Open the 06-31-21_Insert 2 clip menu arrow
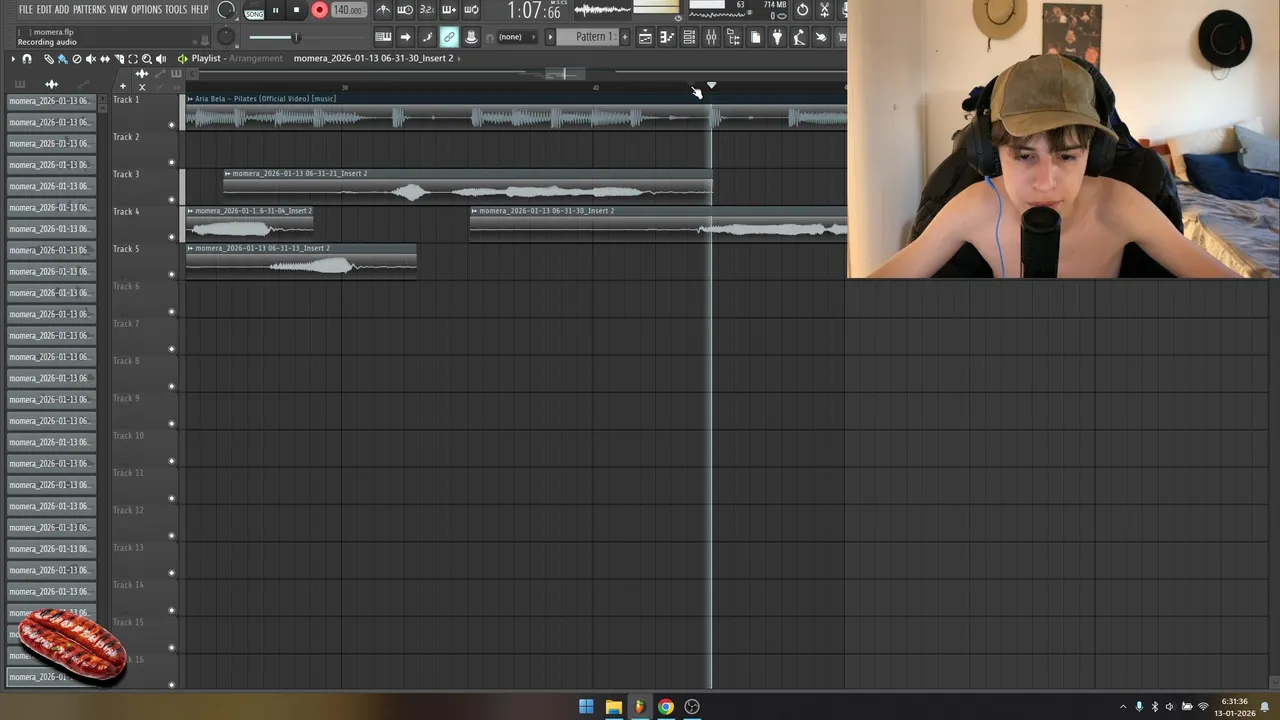 tap(228, 174)
